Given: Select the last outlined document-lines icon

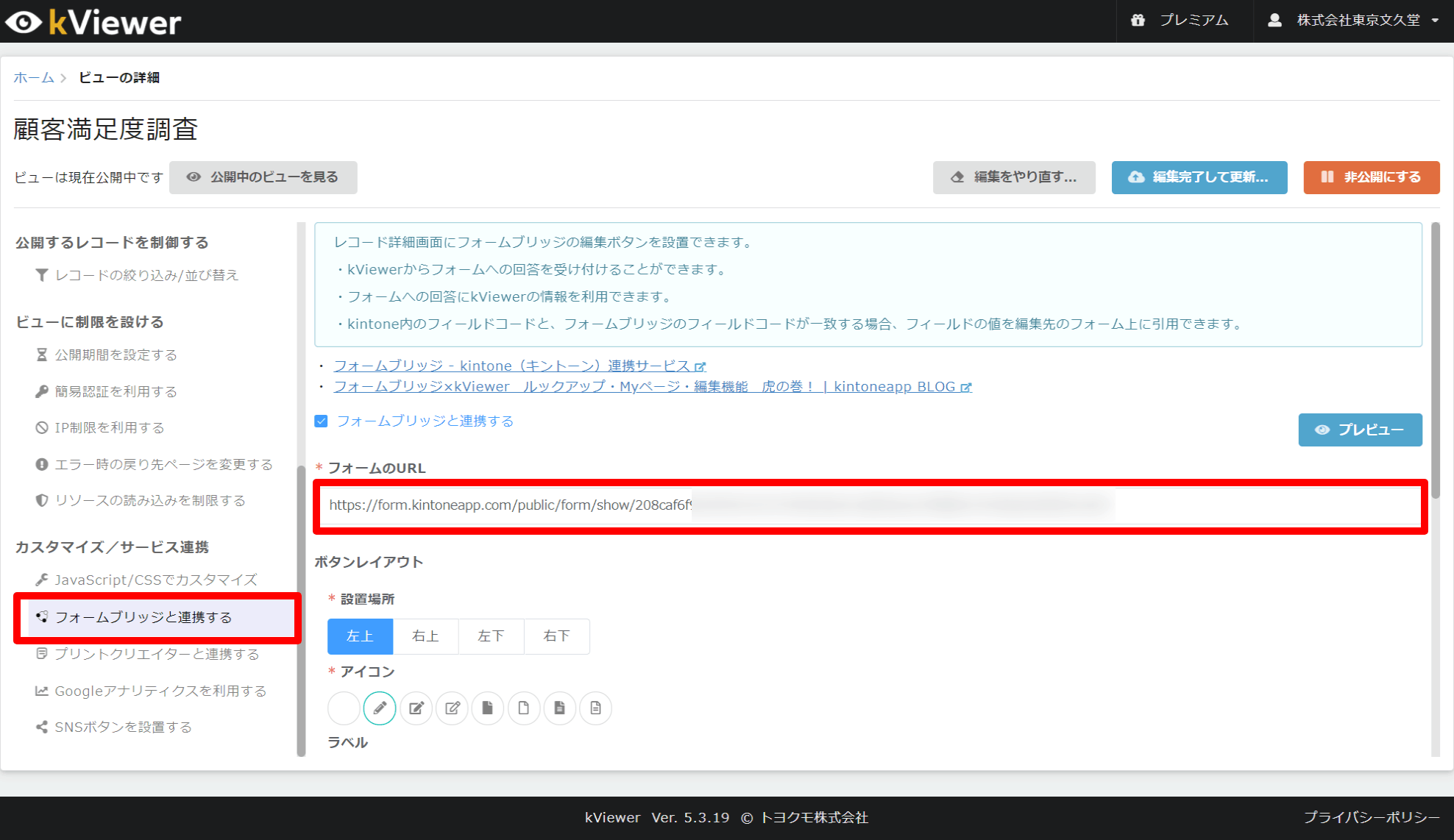Looking at the screenshot, I should [596, 708].
